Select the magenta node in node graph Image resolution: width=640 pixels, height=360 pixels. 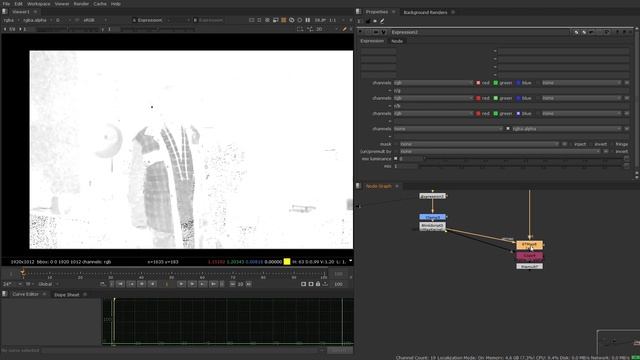coord(529,256)
